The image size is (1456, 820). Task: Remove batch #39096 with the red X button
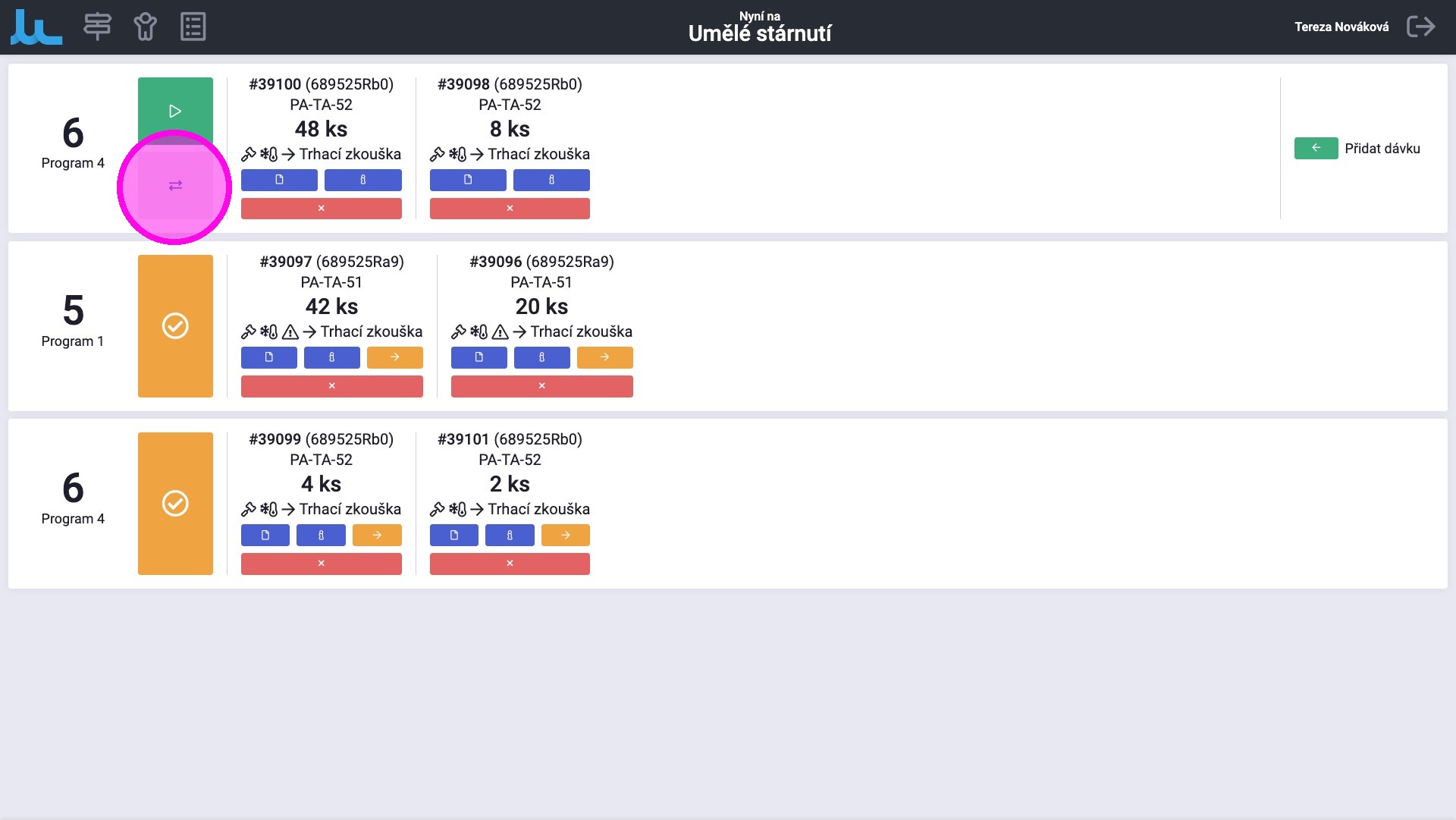(541, 386)
